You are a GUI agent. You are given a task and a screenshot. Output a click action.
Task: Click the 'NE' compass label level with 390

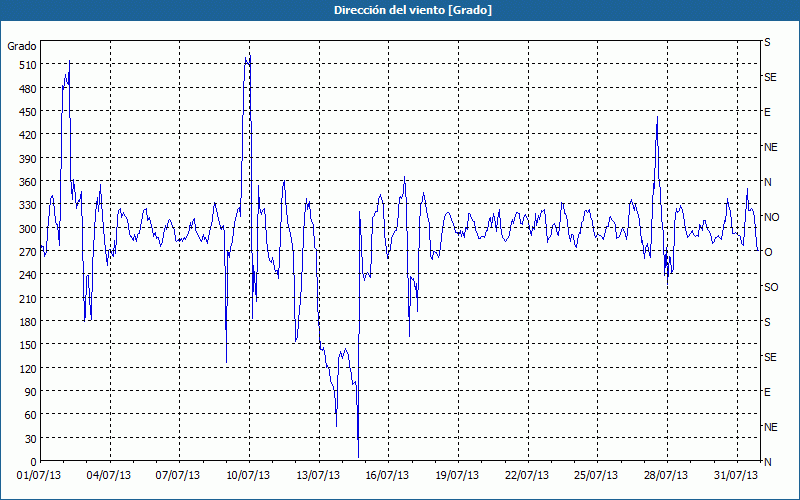[771, 147]
